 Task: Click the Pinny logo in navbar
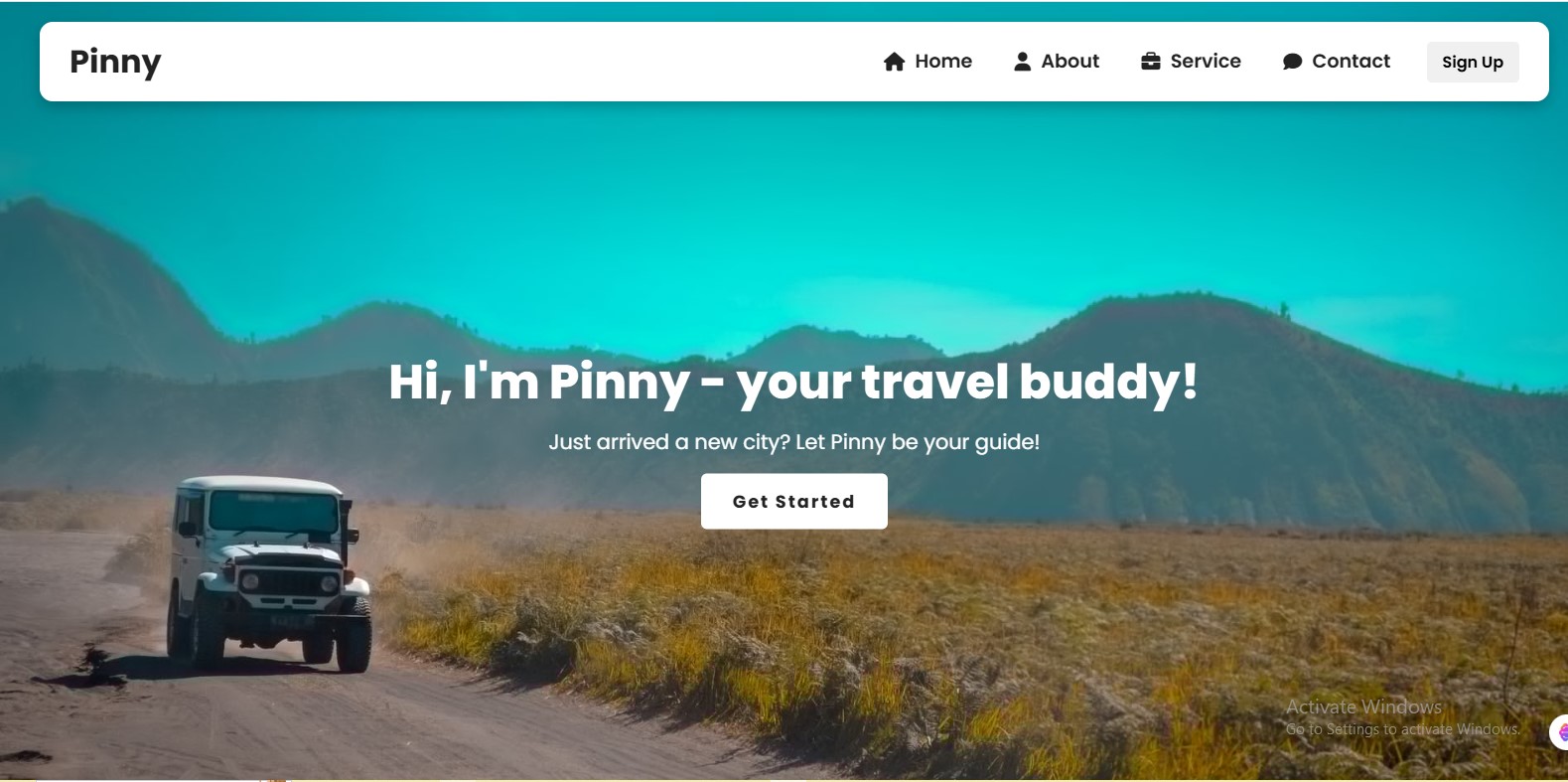115,62
